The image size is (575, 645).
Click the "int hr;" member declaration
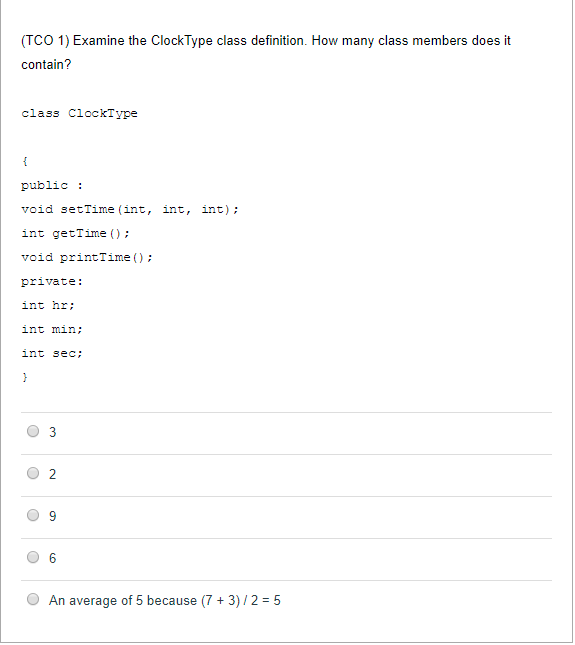(x=48, y=306)
